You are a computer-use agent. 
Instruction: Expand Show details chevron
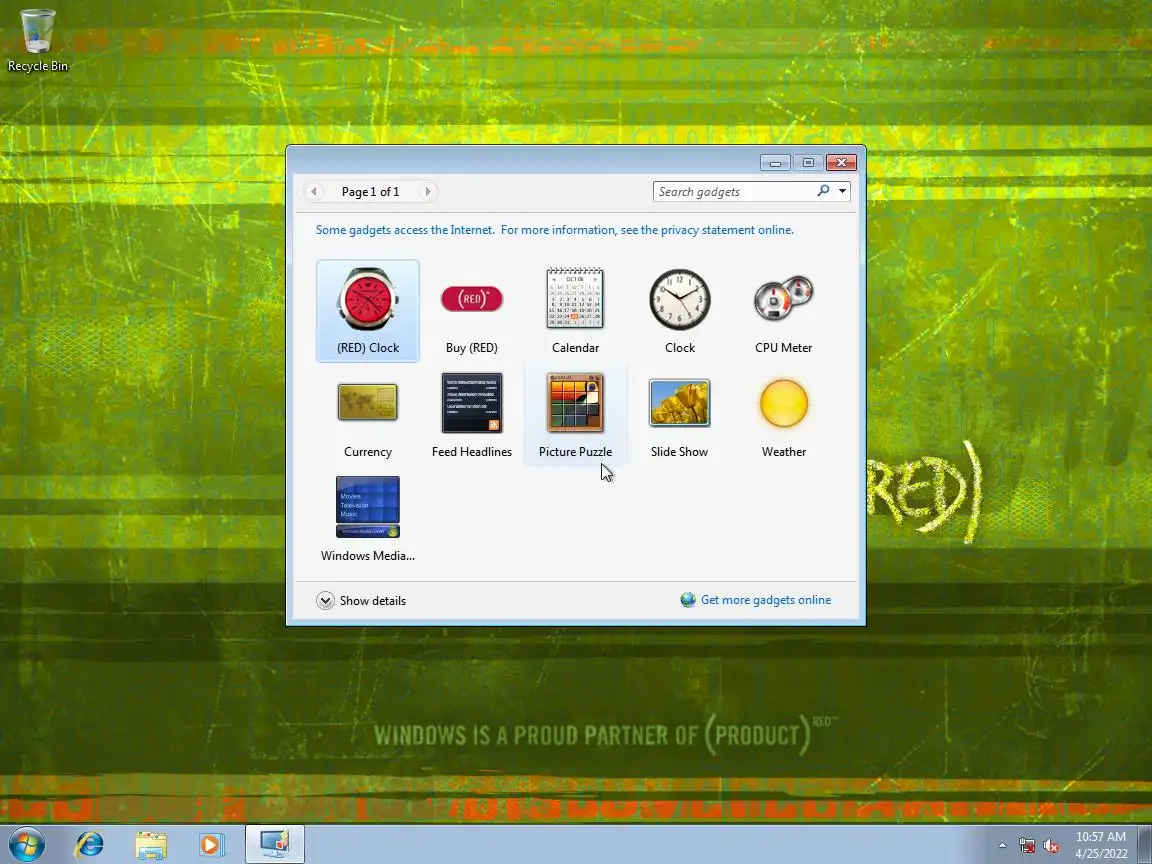point(325,600)
